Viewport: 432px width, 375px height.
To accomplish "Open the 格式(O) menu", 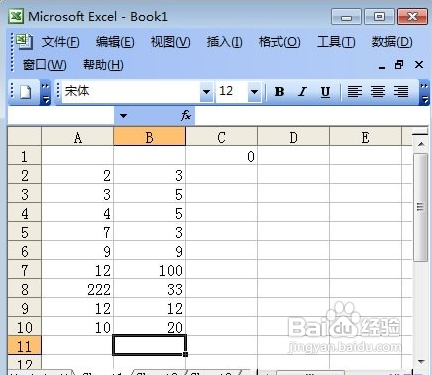I will 279,42.
